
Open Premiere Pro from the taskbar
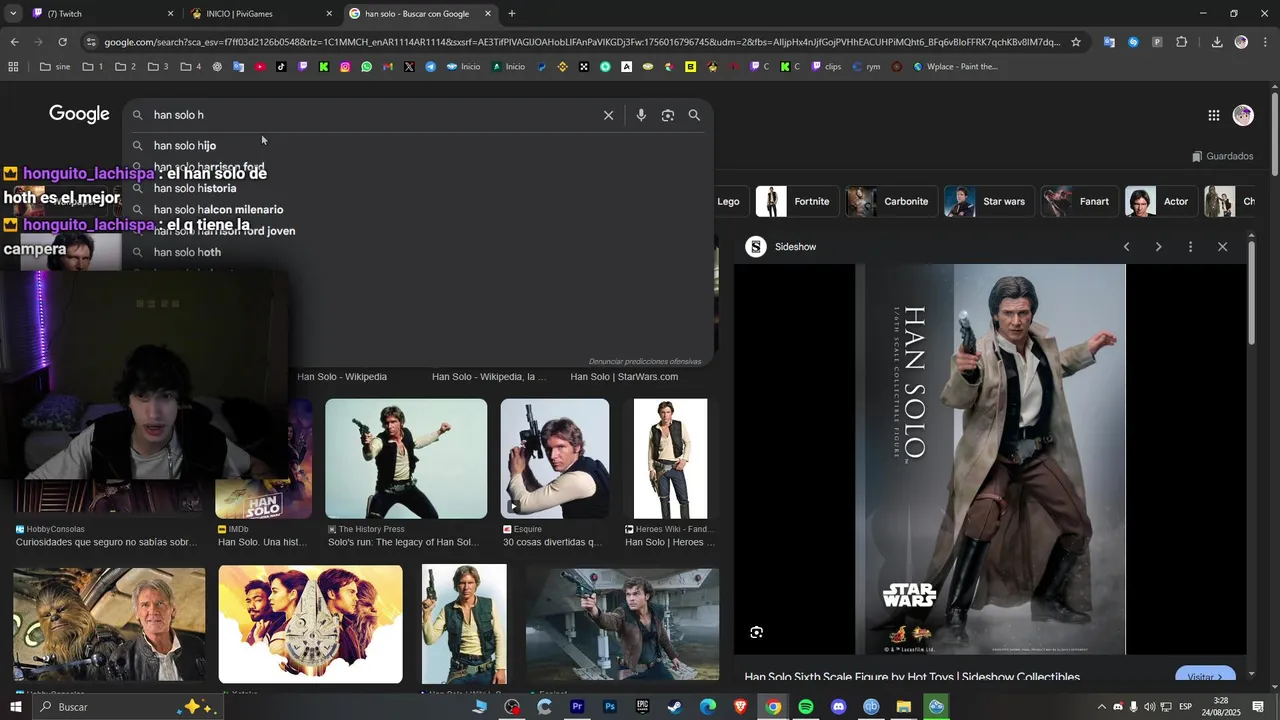[x=577, y=707]
